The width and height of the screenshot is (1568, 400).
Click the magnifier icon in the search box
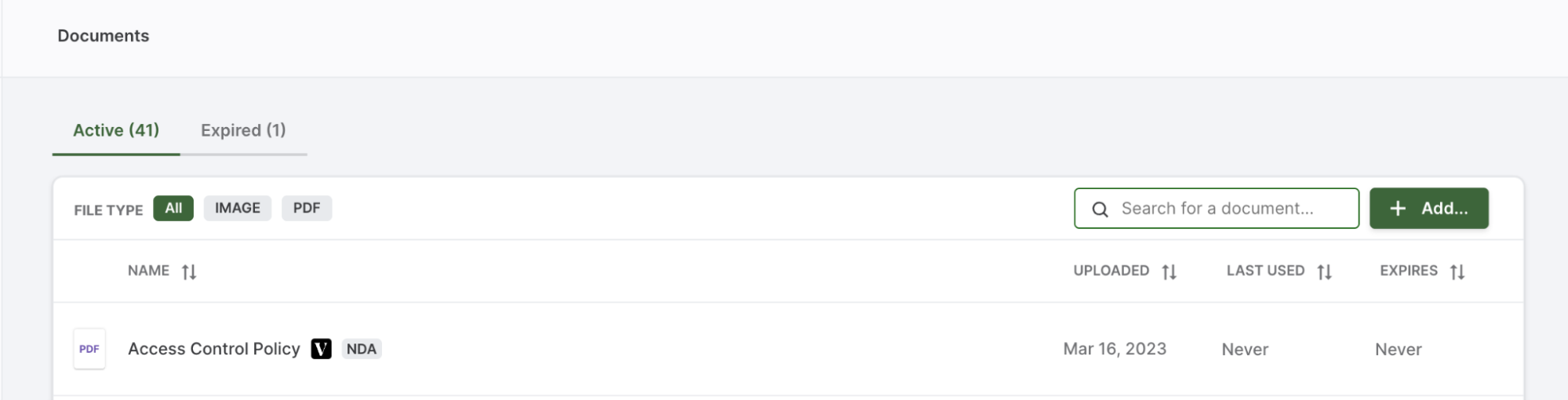pos(1101,209)
